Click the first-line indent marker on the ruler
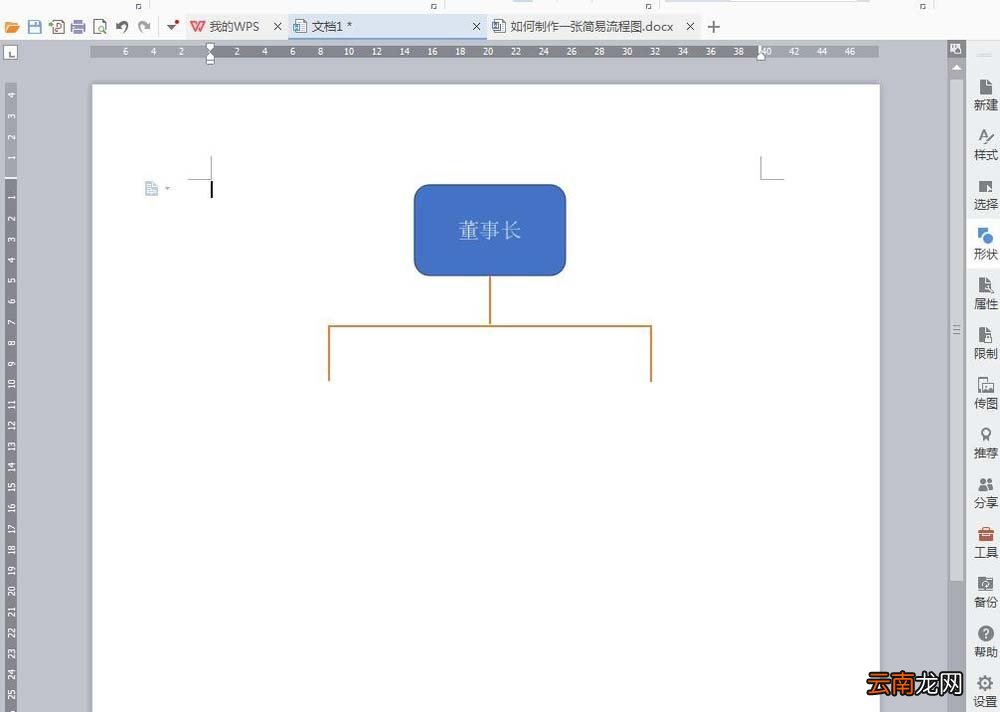Viewport: 1000px width, 712px height. click(210, 48)
